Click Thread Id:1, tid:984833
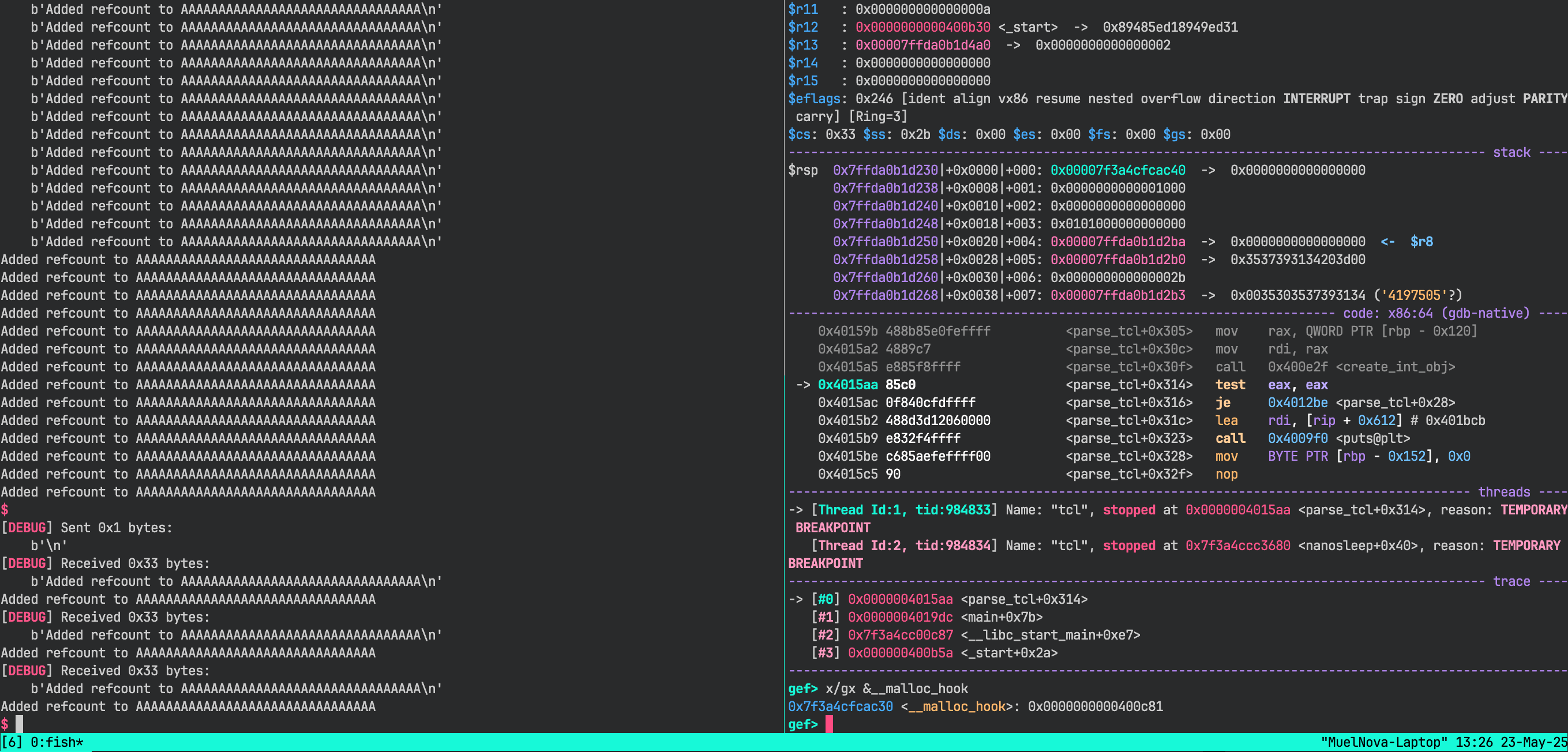Viewport: 1568px width, 752px height. point(905,510)
